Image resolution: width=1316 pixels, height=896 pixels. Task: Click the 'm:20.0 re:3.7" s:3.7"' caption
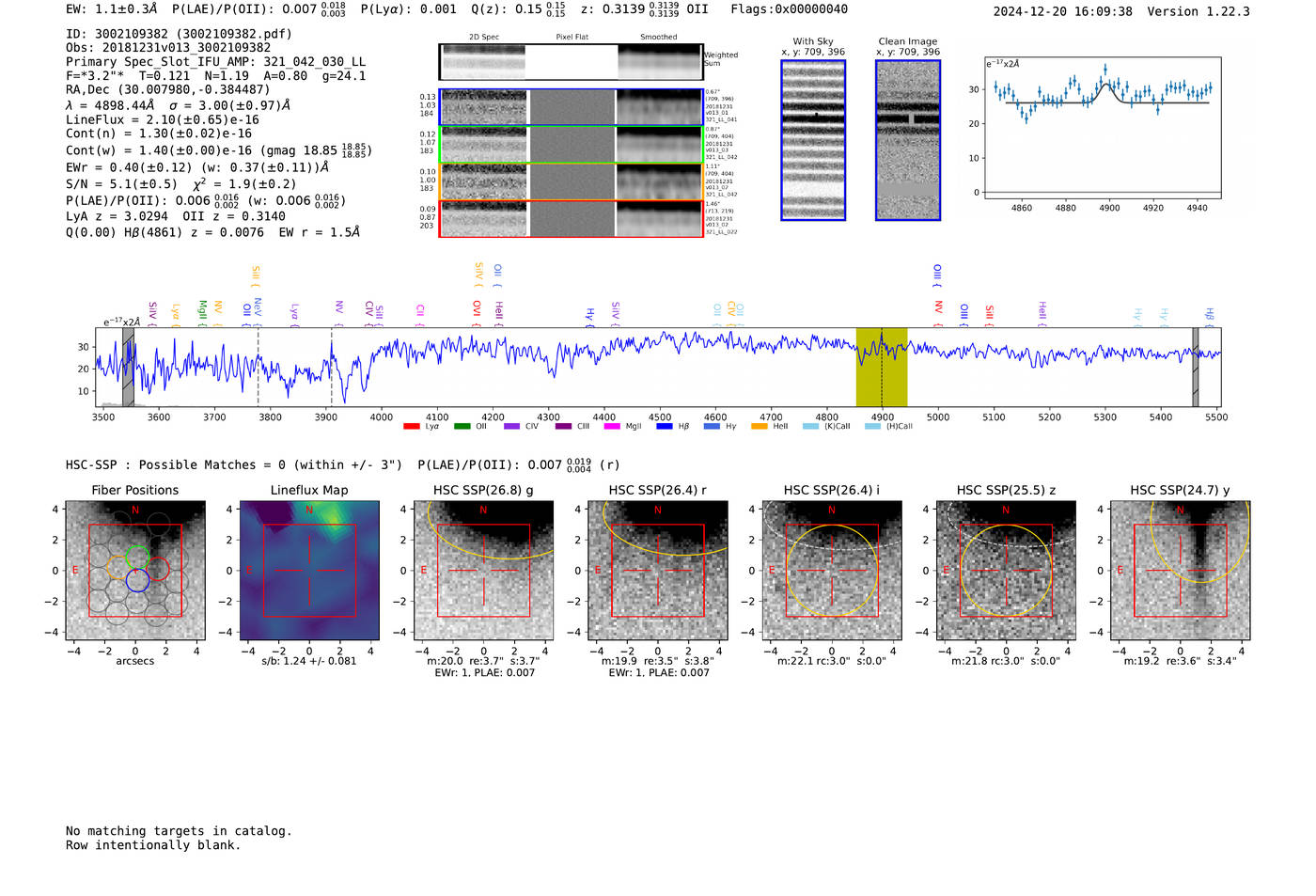(x=483, y=661)
